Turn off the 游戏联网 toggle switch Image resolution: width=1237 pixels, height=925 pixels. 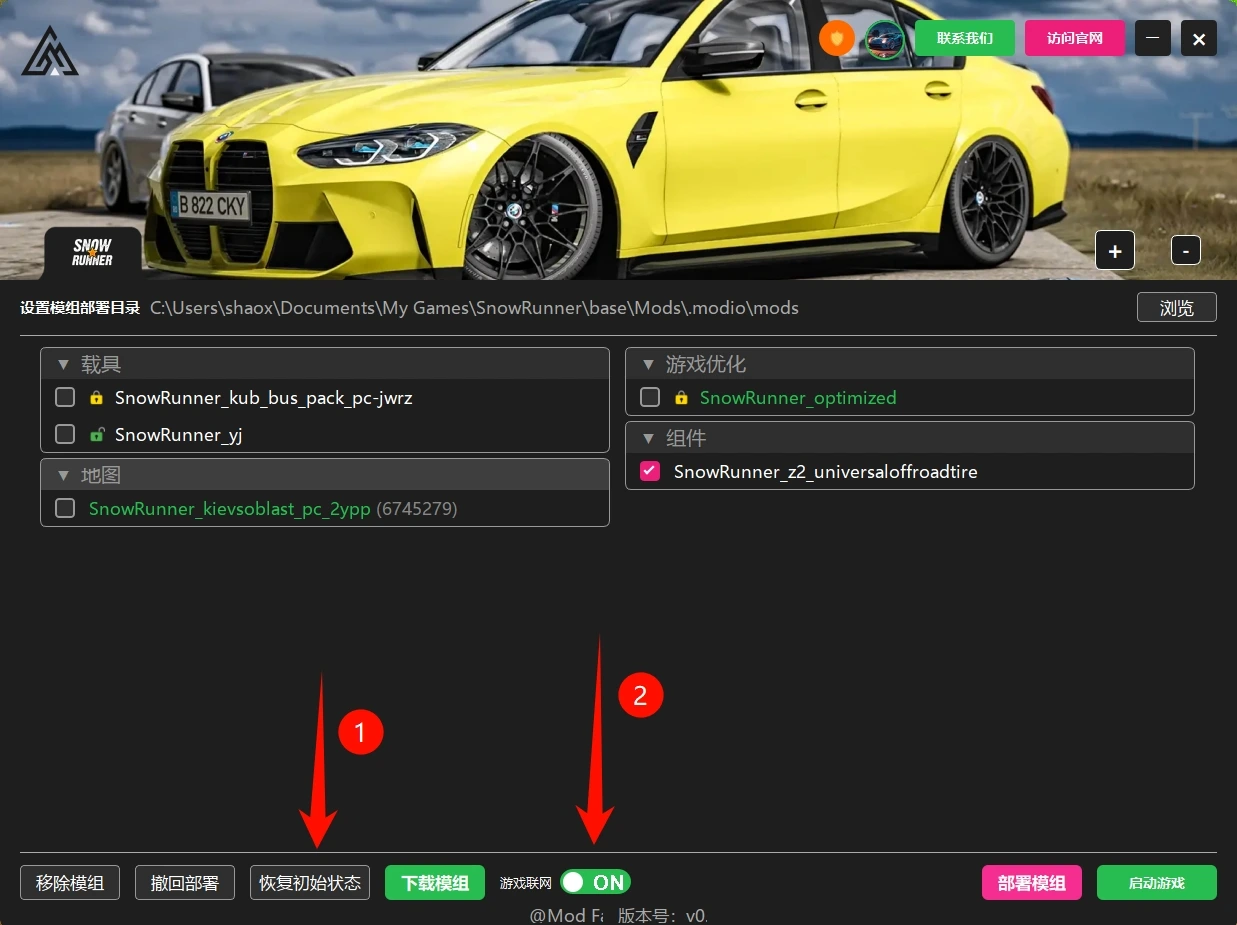[x=595, y=882]
